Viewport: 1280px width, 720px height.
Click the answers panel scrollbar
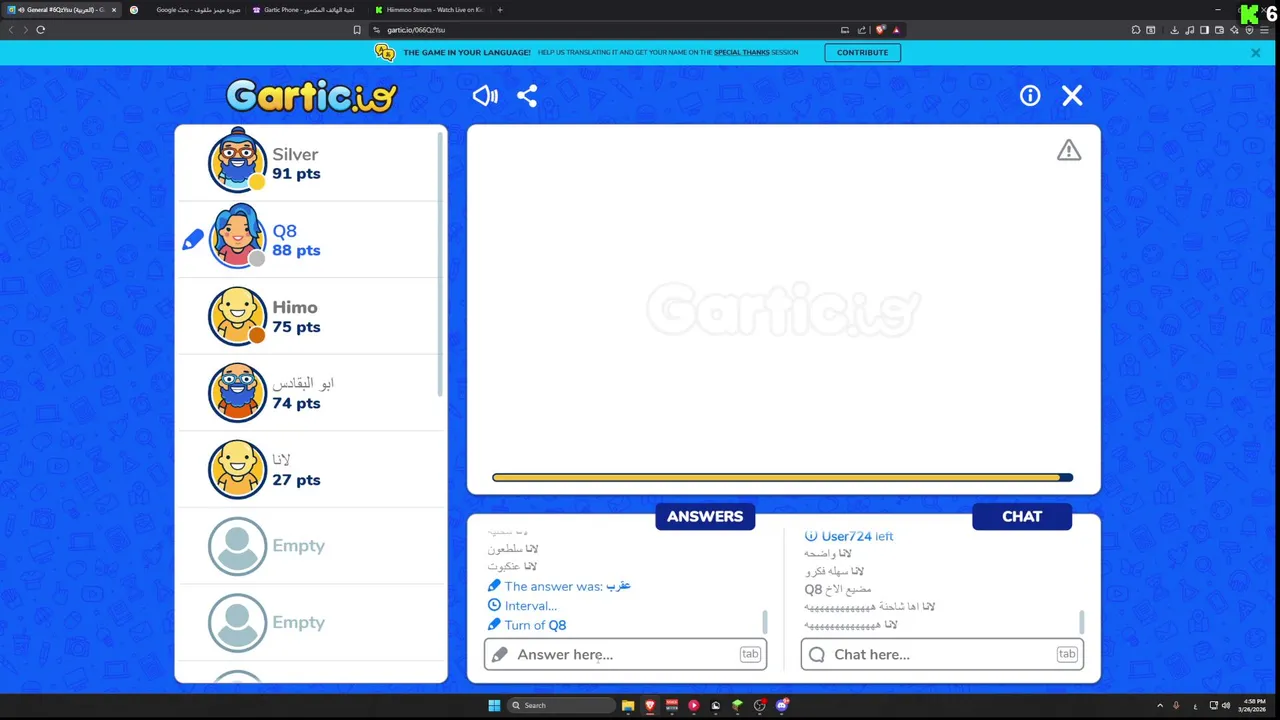pyautogui.click(x=765, y=622)
